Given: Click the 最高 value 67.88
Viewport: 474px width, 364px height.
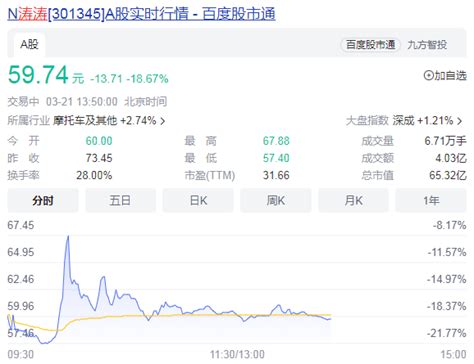Looking at the screenshot, I should pyautogui.click(x=276, y=141).
